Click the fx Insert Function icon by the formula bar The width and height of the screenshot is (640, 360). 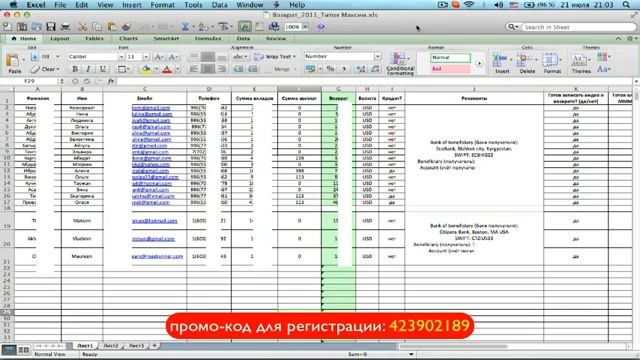[111, 81]
